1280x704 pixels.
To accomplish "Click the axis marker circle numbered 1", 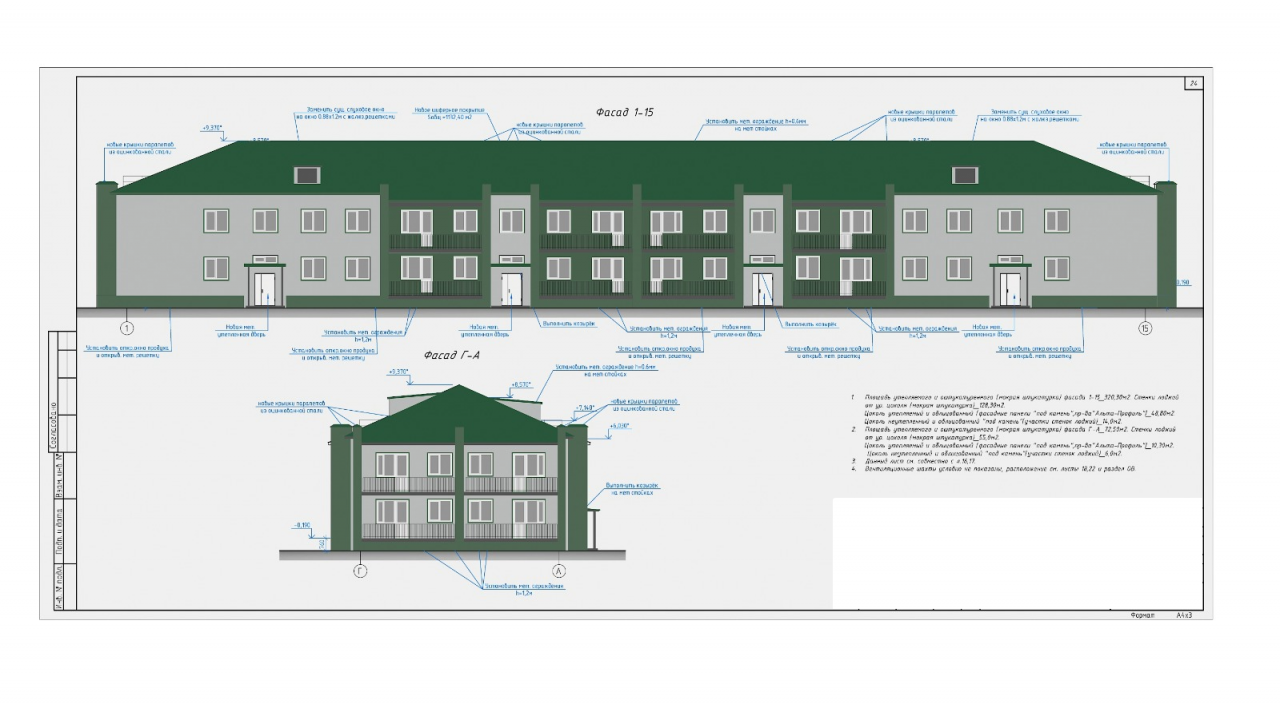I will tap(127, 328).
